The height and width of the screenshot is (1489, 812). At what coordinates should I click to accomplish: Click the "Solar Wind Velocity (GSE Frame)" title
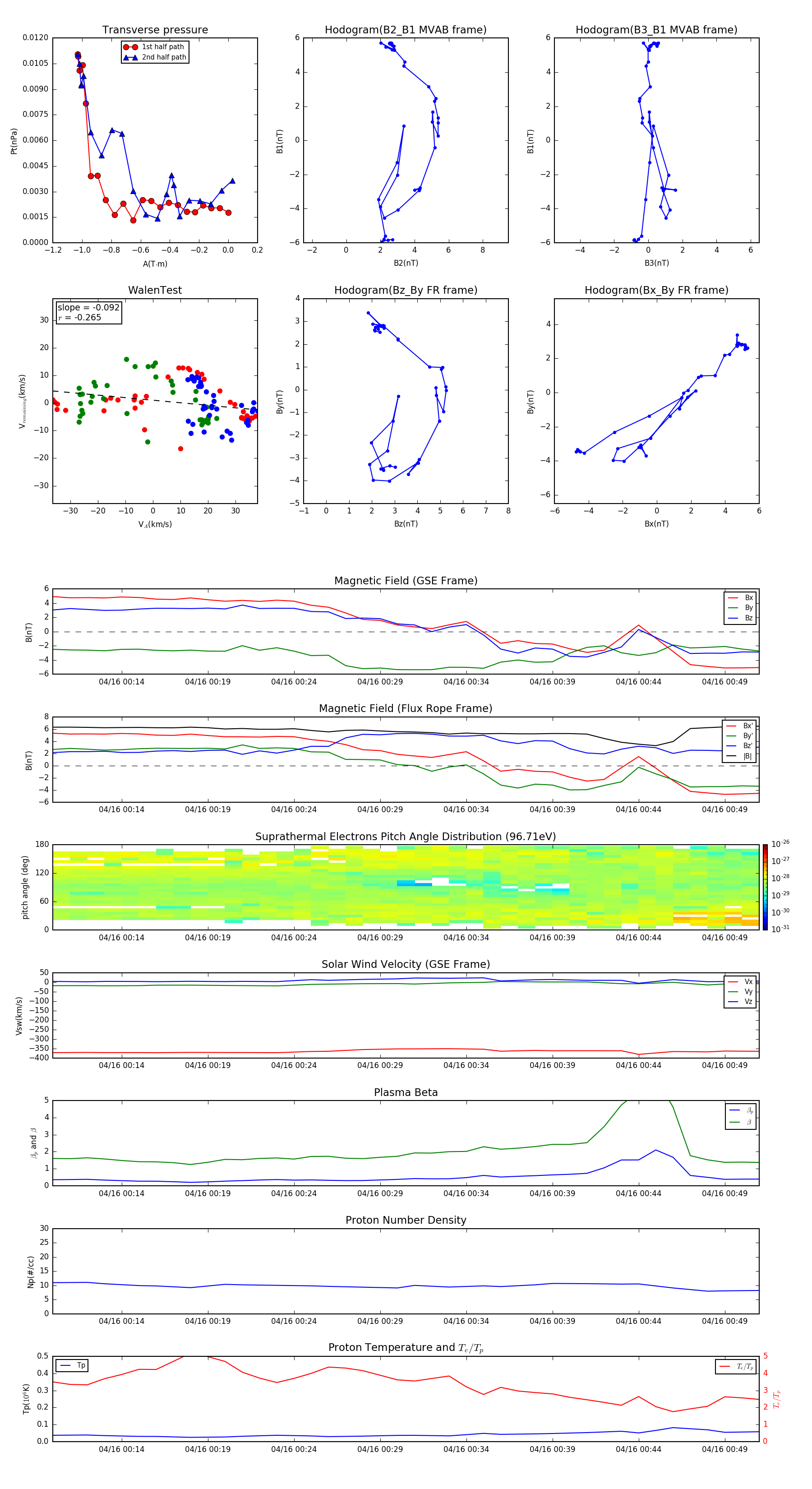point(406,965)
